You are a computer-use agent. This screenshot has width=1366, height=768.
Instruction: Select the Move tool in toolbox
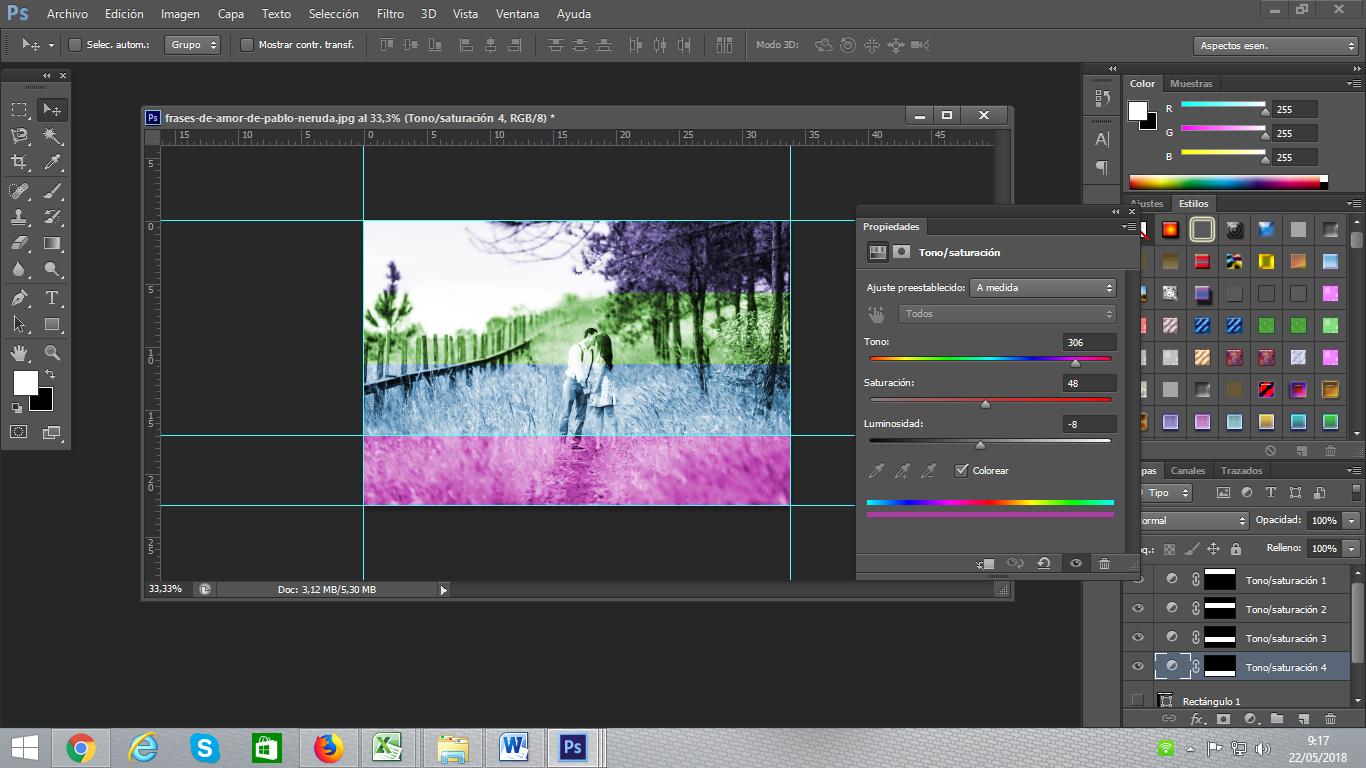click(52, 110)
